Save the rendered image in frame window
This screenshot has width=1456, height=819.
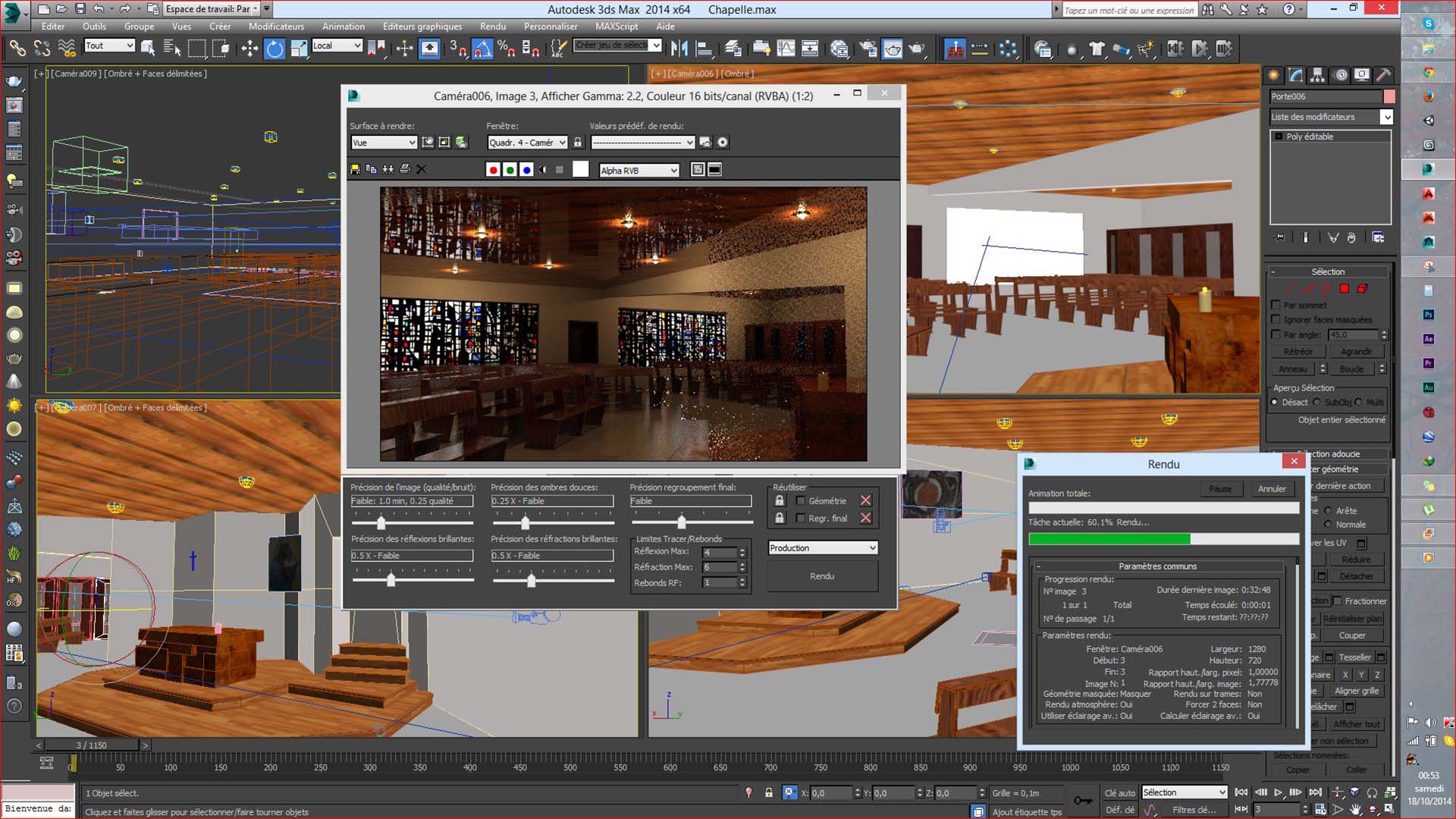(354, 170)
